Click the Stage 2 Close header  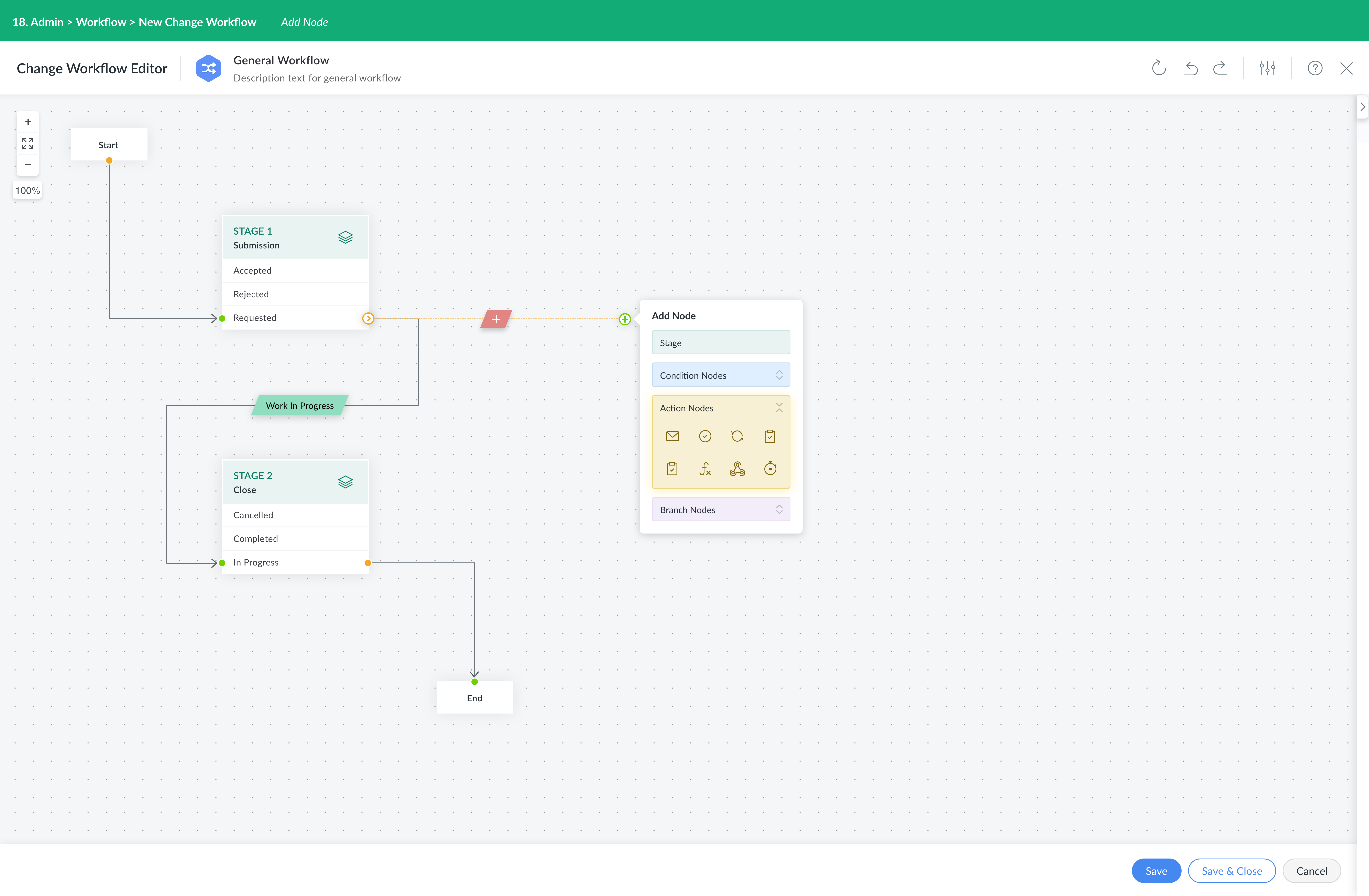coord(295,482)
